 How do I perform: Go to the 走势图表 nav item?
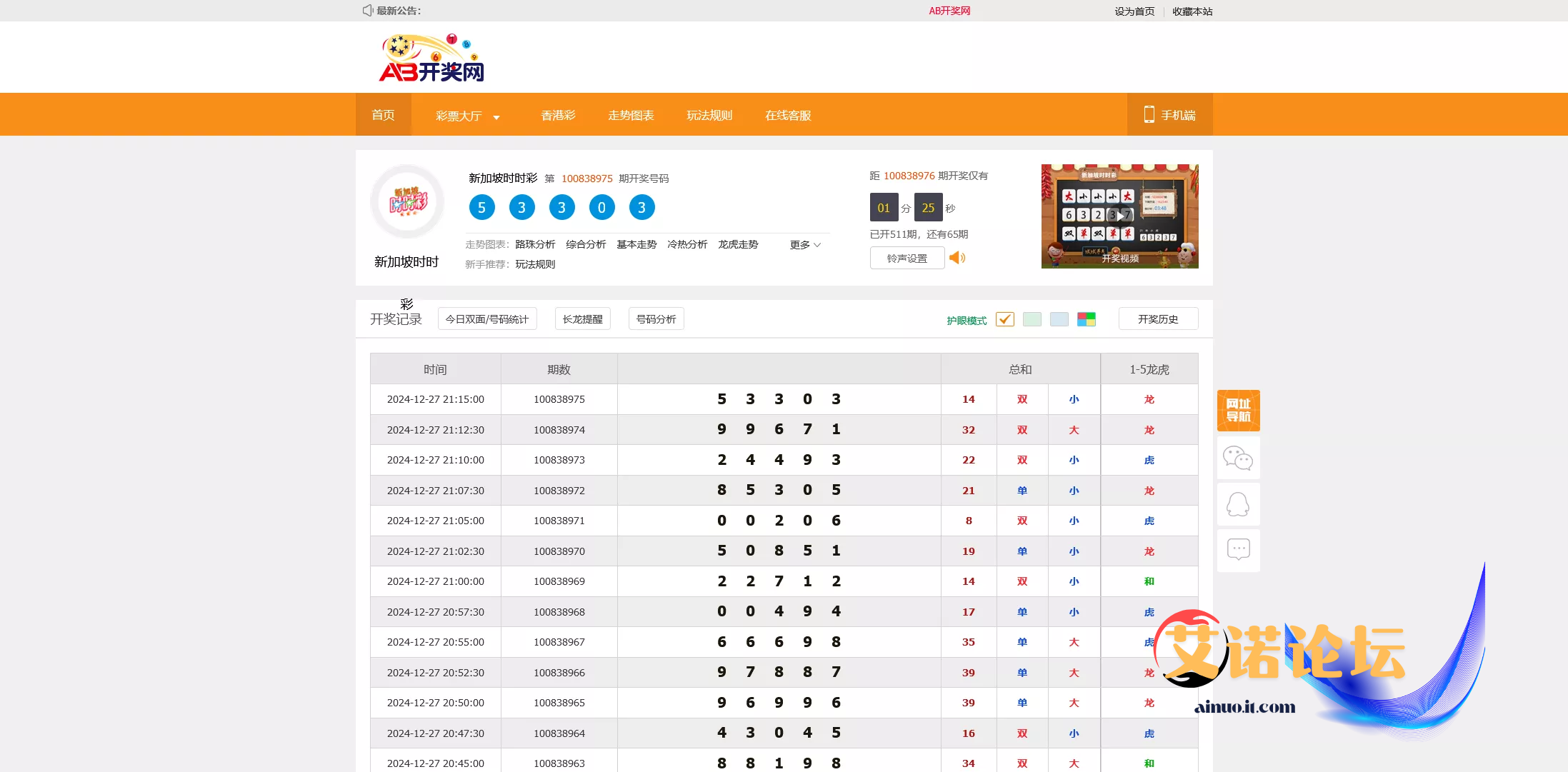pos(631,116)
